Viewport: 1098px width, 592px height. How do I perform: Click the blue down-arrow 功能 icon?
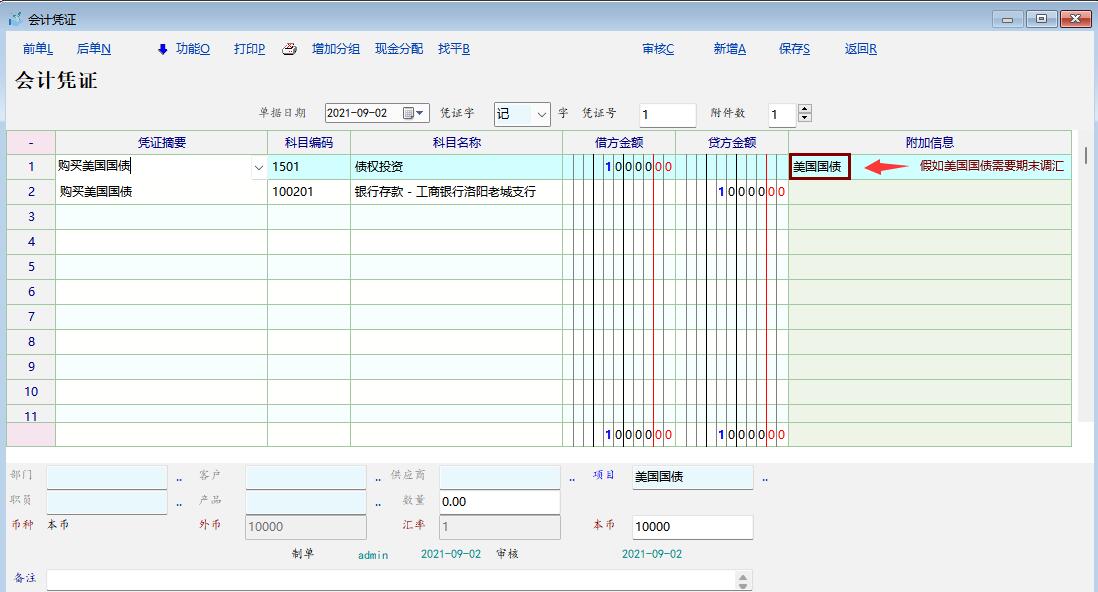163,49
